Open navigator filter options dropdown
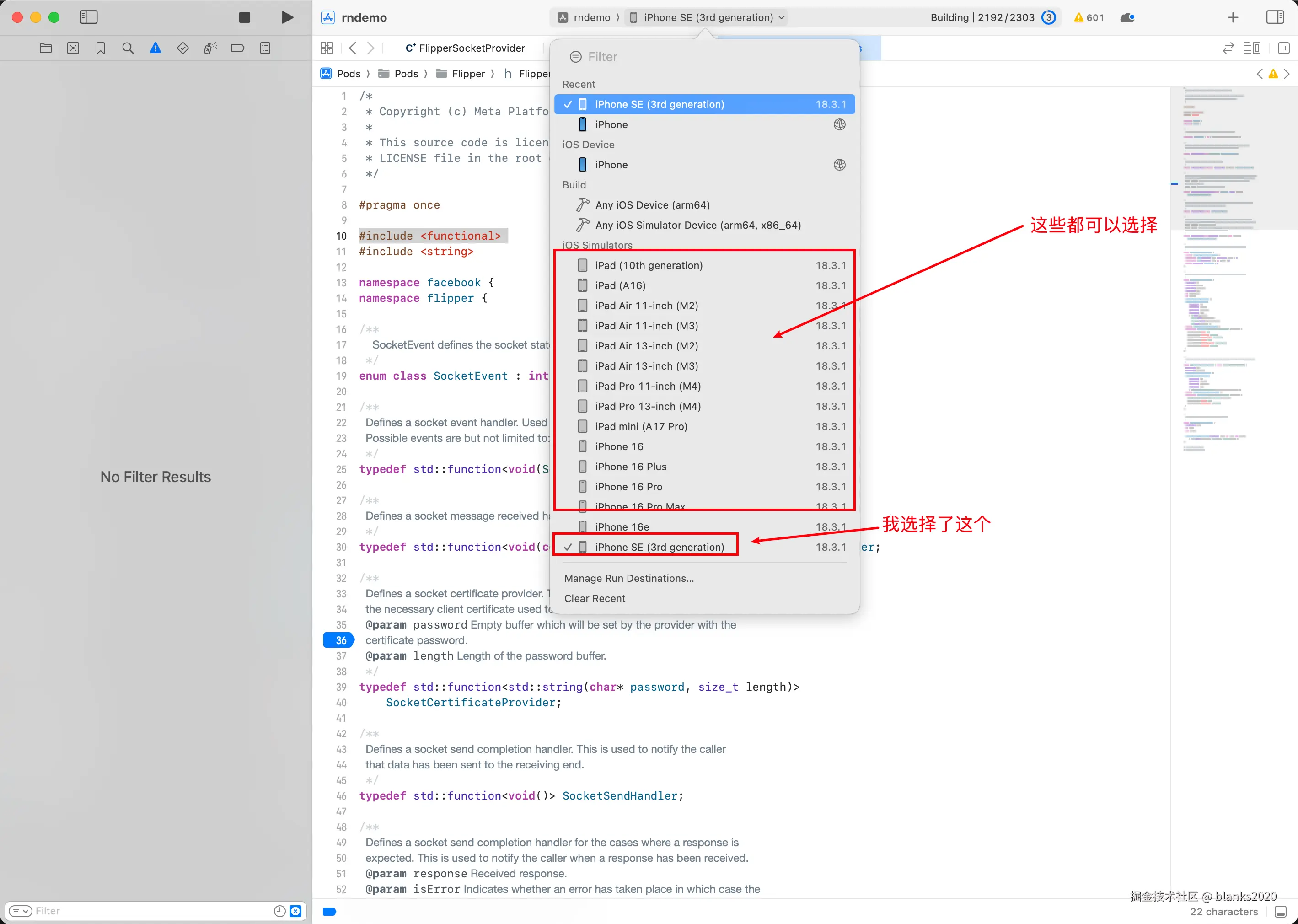The height and width of the screenshot is (924, 1298). pyautogui.click(x=21, y=911)
